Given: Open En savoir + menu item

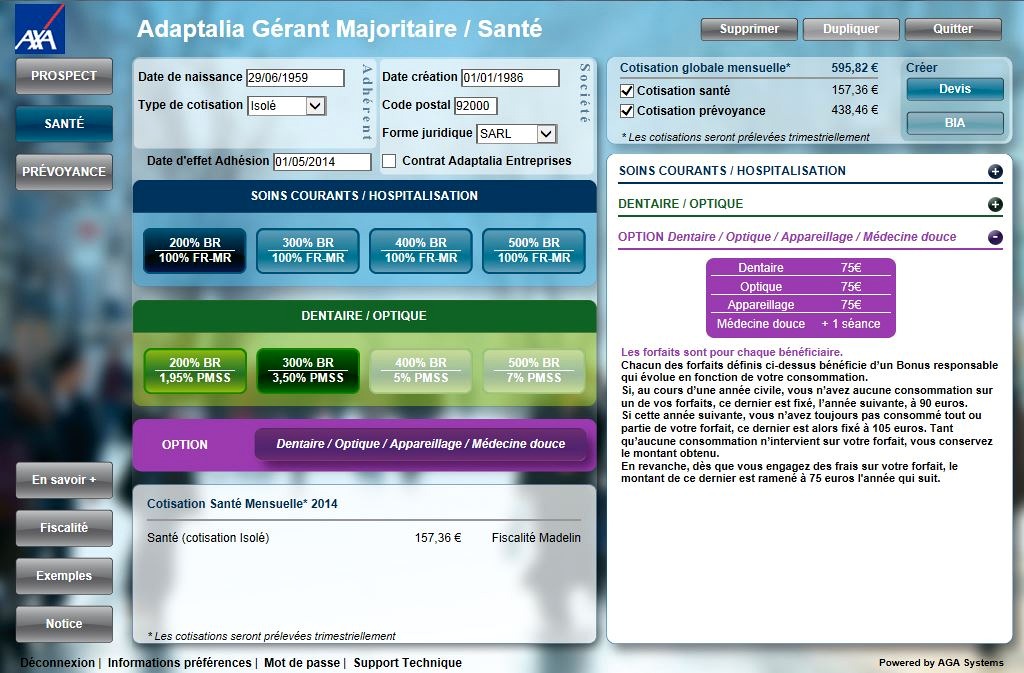Looking at the screenshot, I should [64, 480].
